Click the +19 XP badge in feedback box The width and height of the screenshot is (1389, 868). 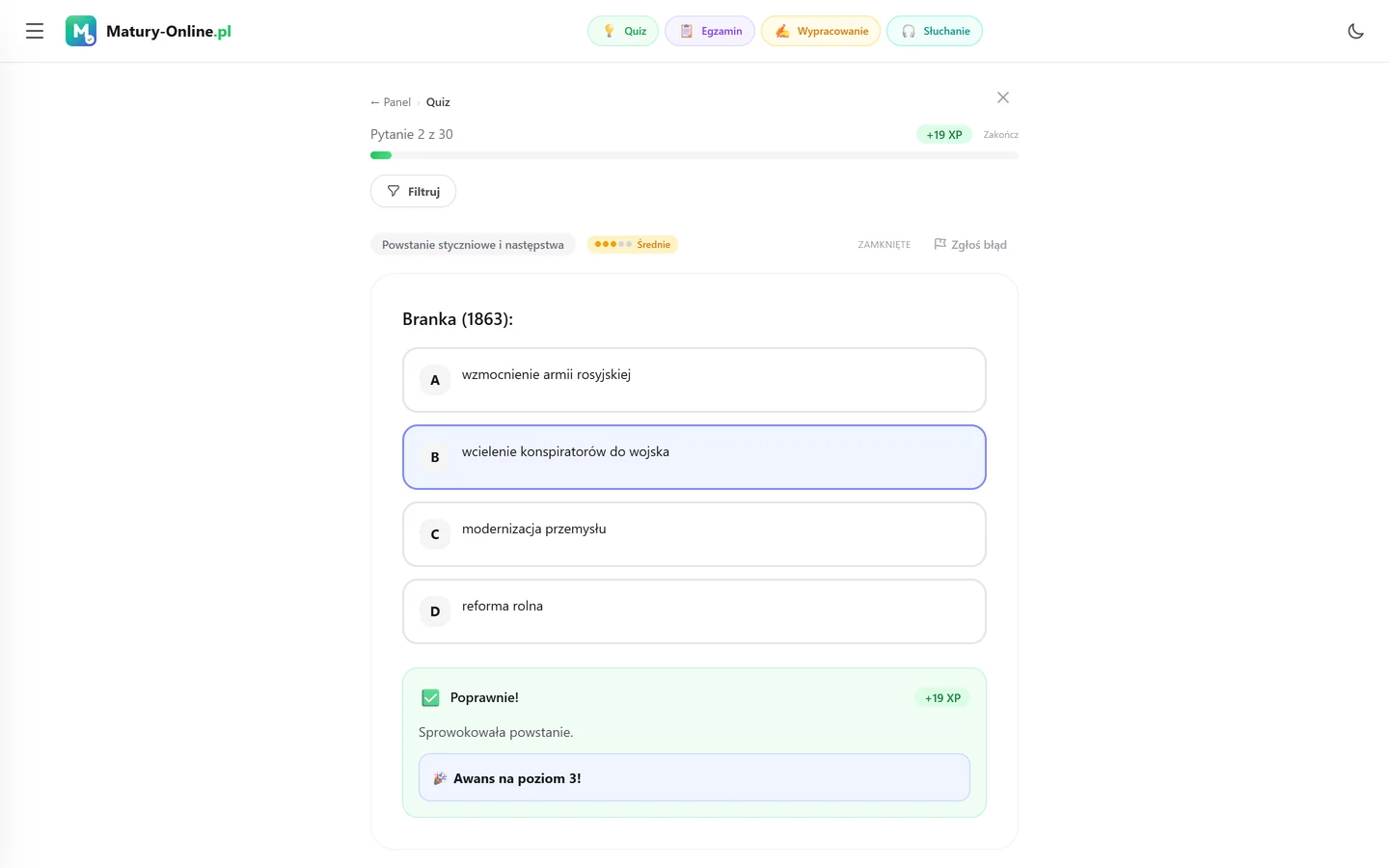click(942, 698)
